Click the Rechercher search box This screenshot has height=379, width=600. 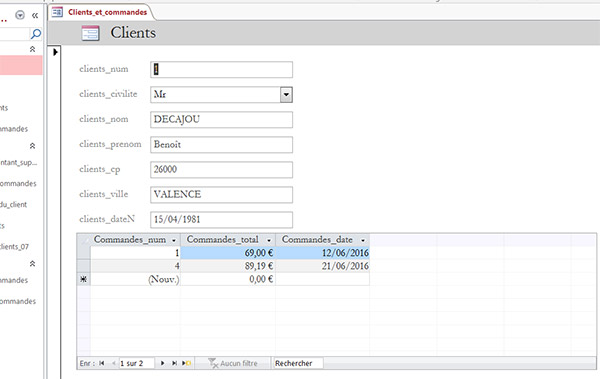coord(298,363)
